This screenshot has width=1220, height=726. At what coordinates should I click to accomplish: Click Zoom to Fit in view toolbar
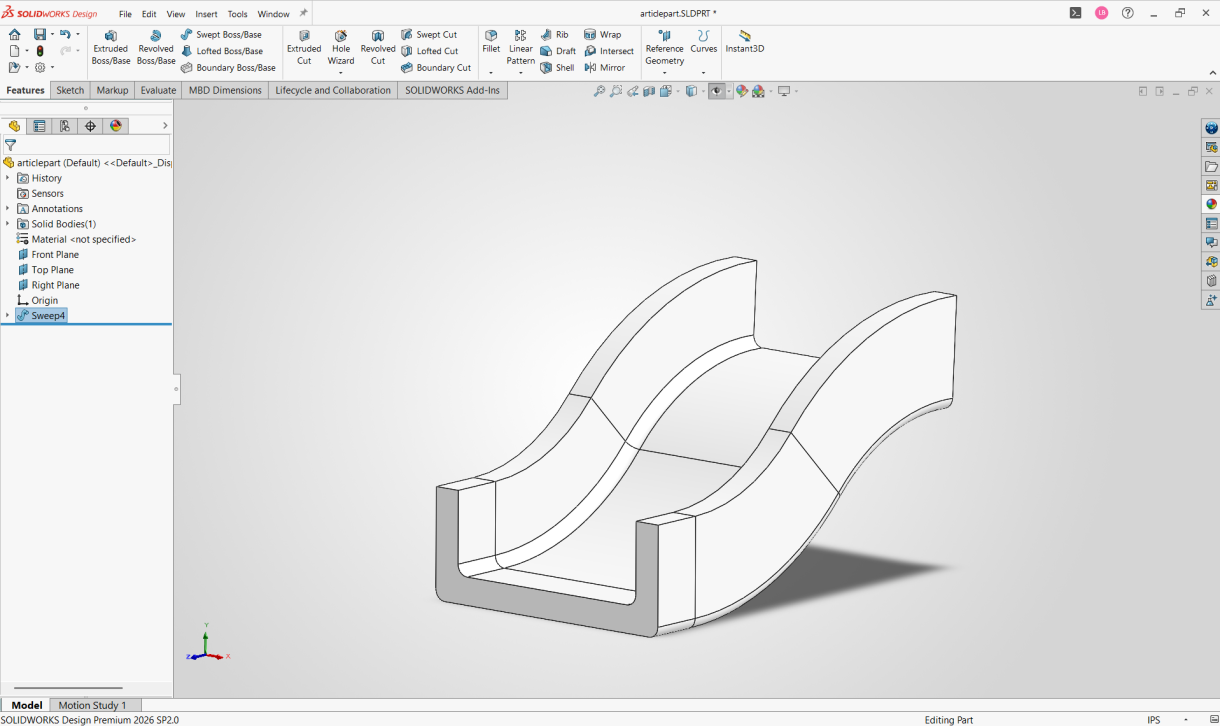click(x=599, y=91)
